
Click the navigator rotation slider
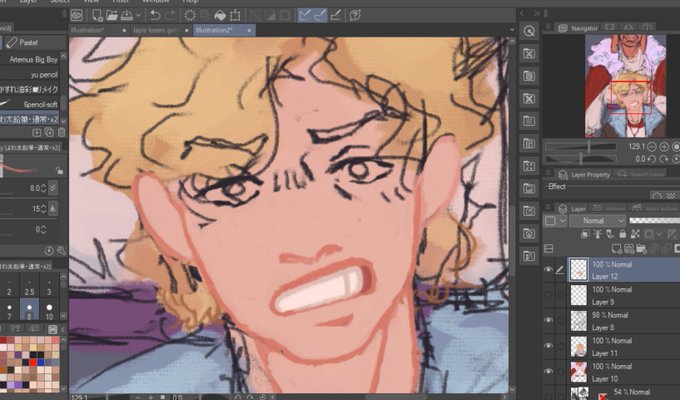580,159
